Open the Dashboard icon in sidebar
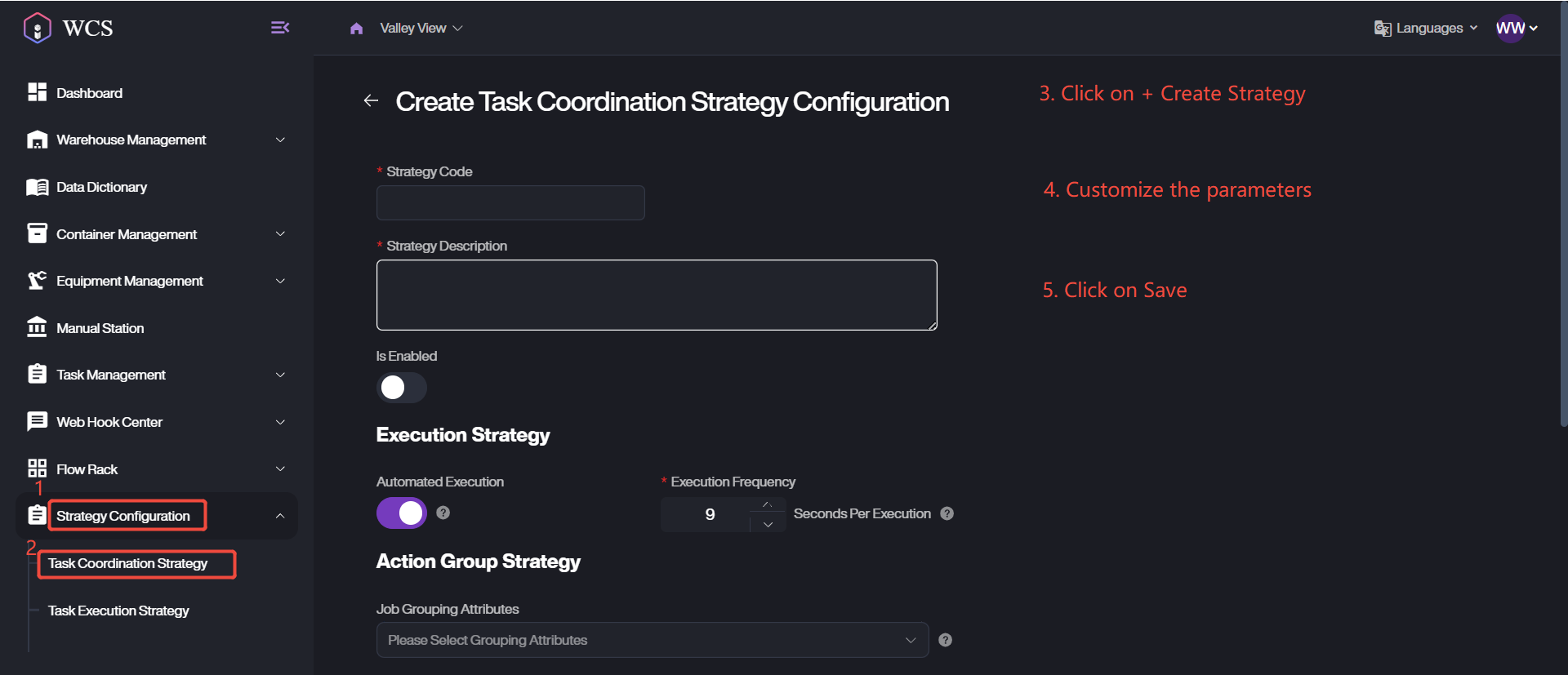 click(x=37, y=92)
